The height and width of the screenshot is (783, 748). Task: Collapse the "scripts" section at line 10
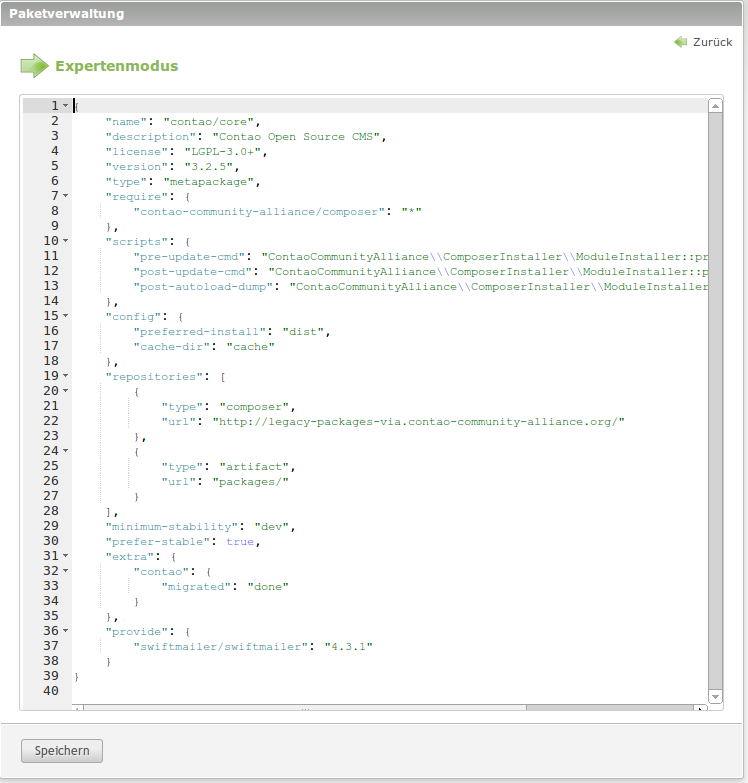65,241
